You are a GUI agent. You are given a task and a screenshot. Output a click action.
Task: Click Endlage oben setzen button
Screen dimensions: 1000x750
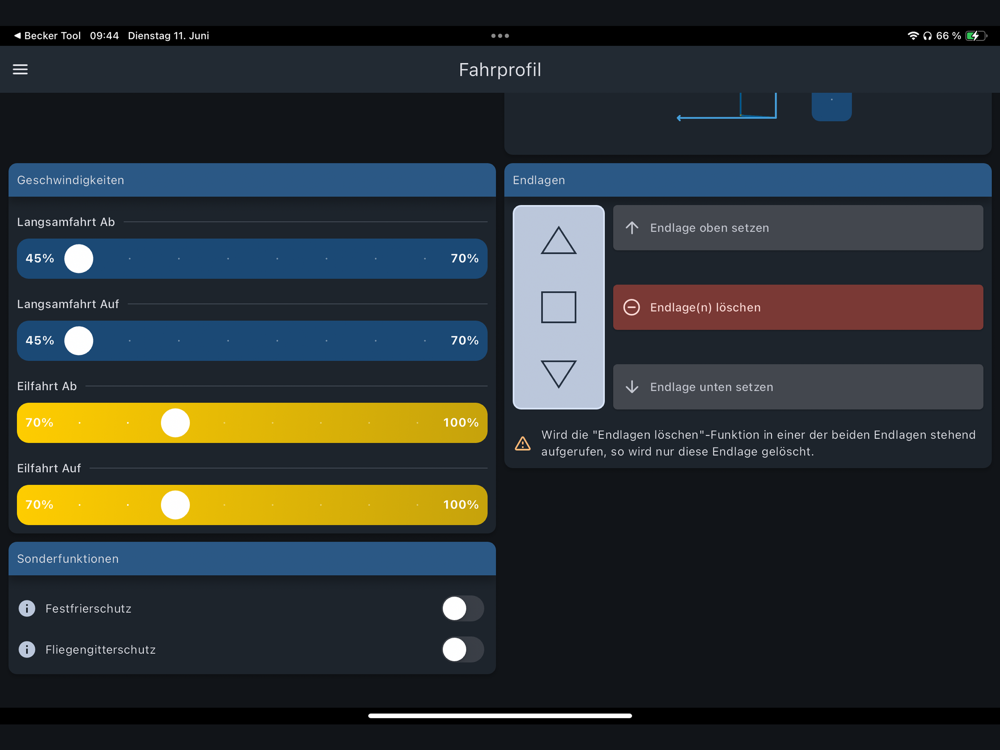798,228
